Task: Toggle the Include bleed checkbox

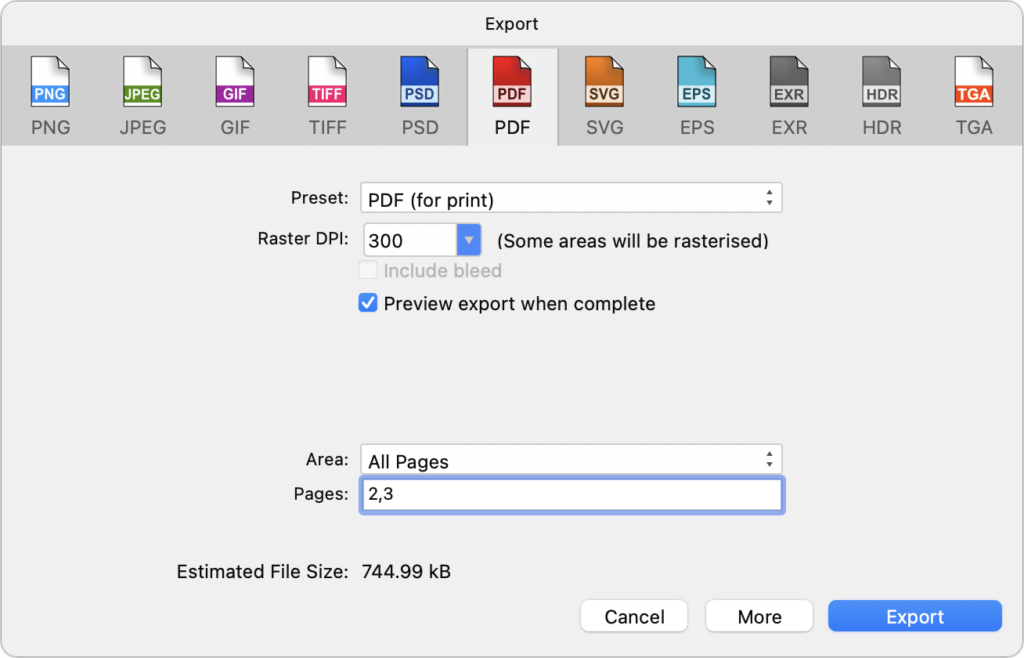Action: tap(368, 270)
